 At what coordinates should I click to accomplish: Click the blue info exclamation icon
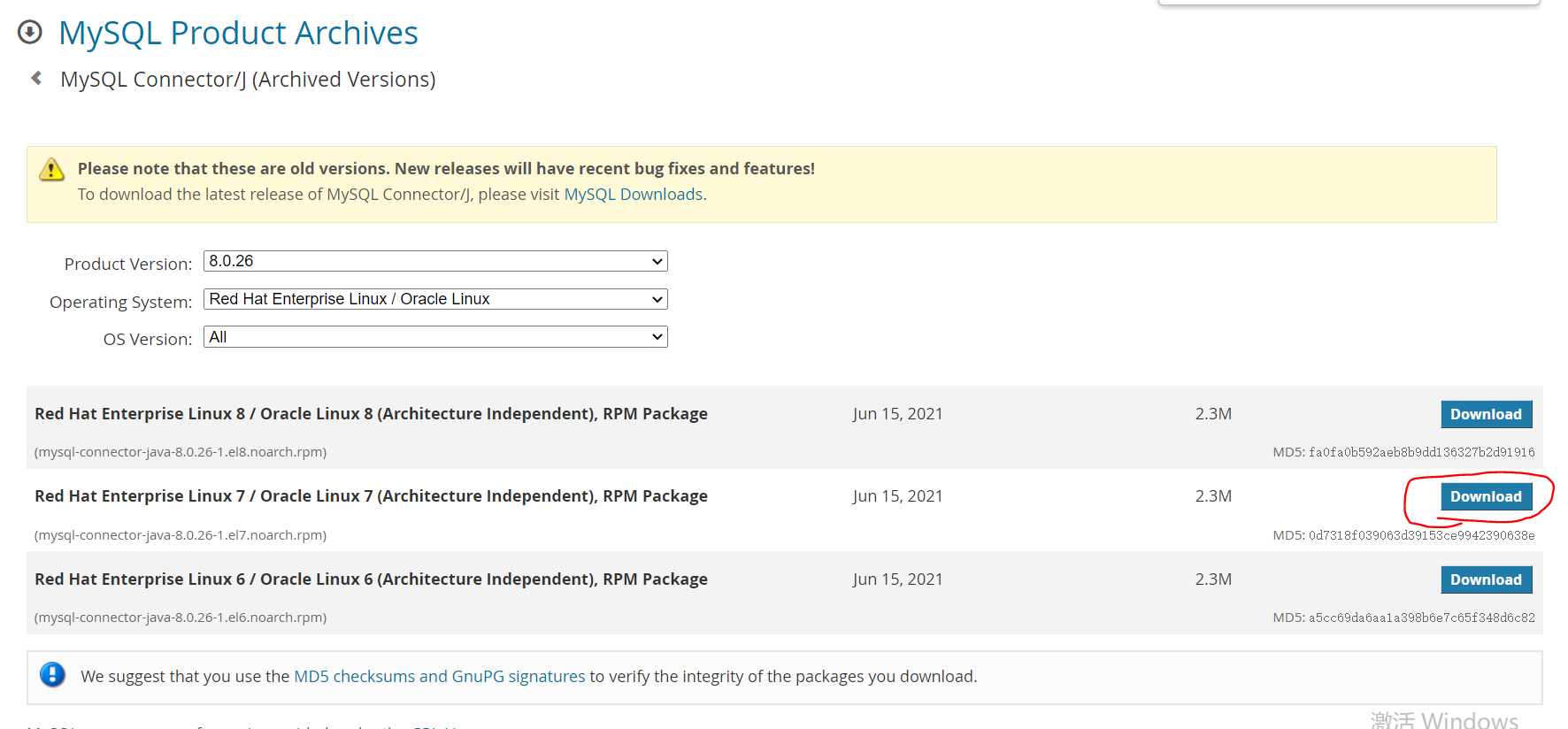pos(53,675)
